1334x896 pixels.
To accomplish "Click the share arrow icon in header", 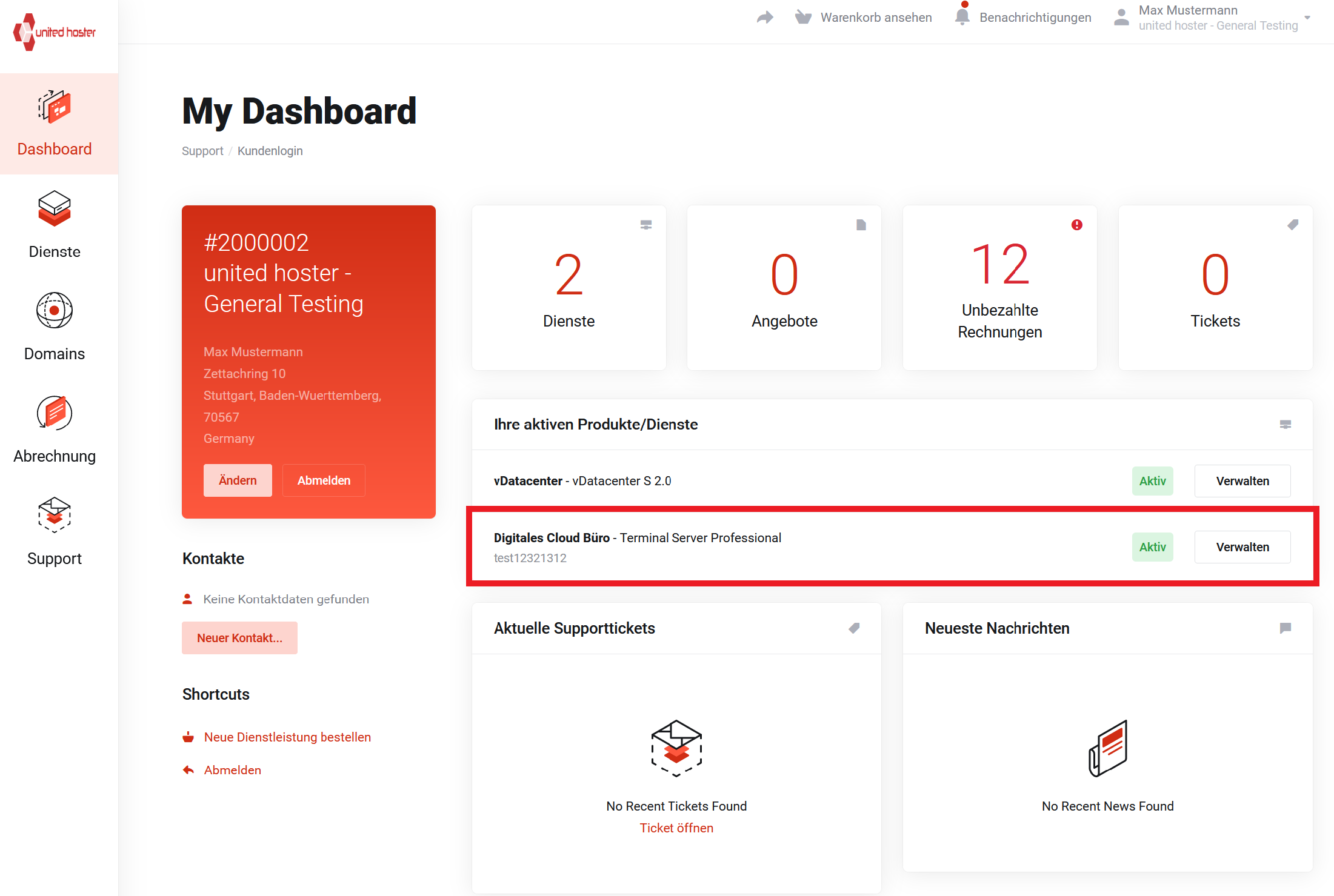I will pos(765,17).
